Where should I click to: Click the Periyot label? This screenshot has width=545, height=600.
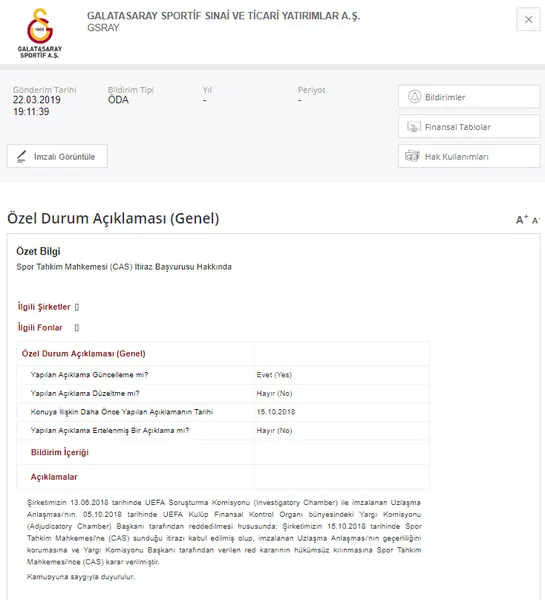(x=312, y=90)
